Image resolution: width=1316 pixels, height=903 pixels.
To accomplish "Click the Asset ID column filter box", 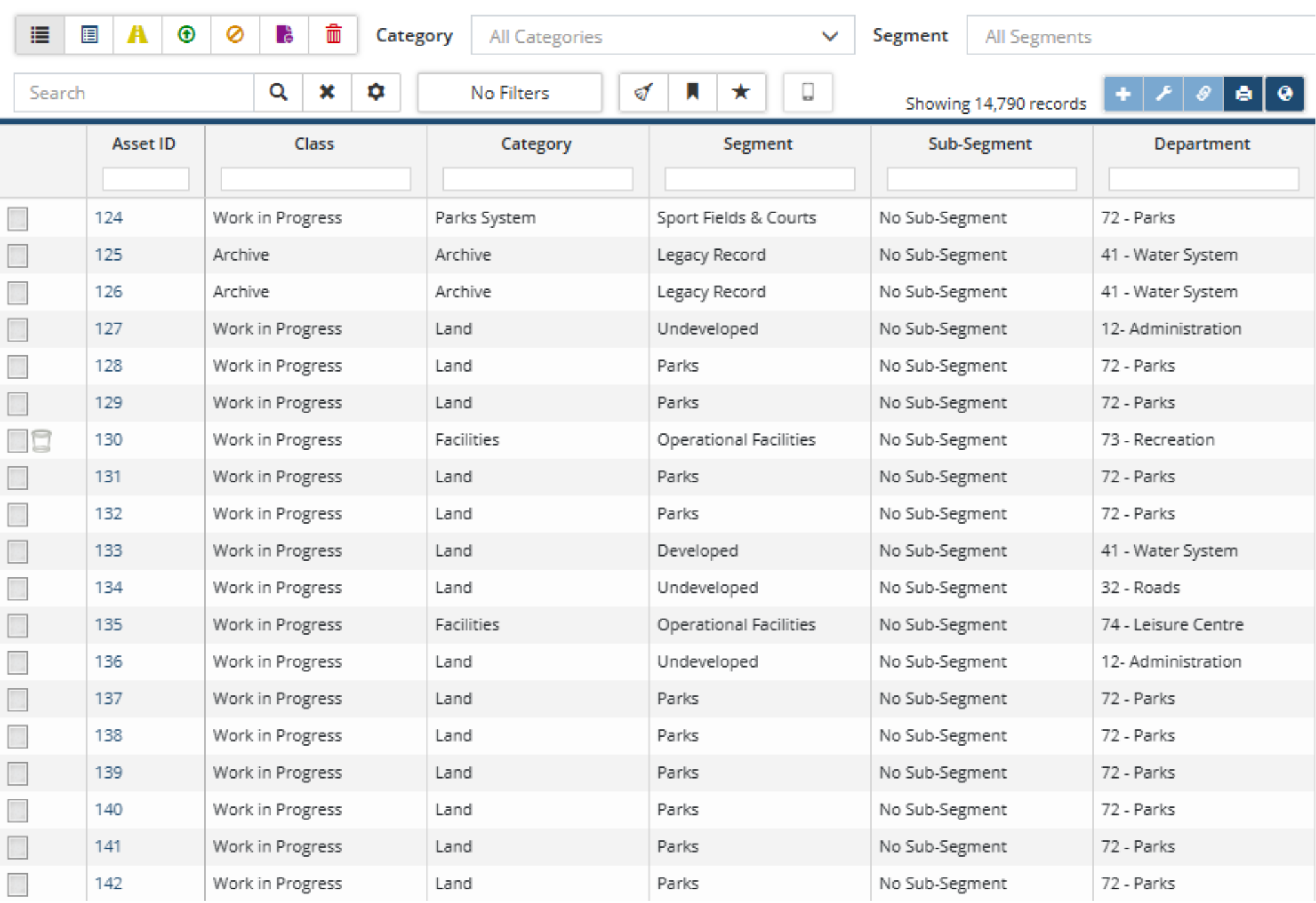I will coord(146,179).
